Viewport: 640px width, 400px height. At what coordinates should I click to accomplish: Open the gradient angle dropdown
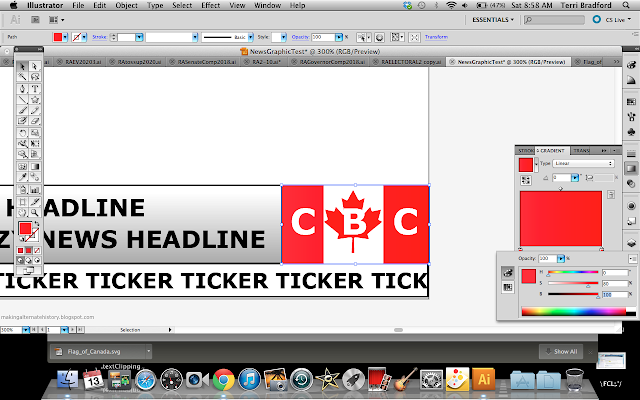tap(575, 178)
